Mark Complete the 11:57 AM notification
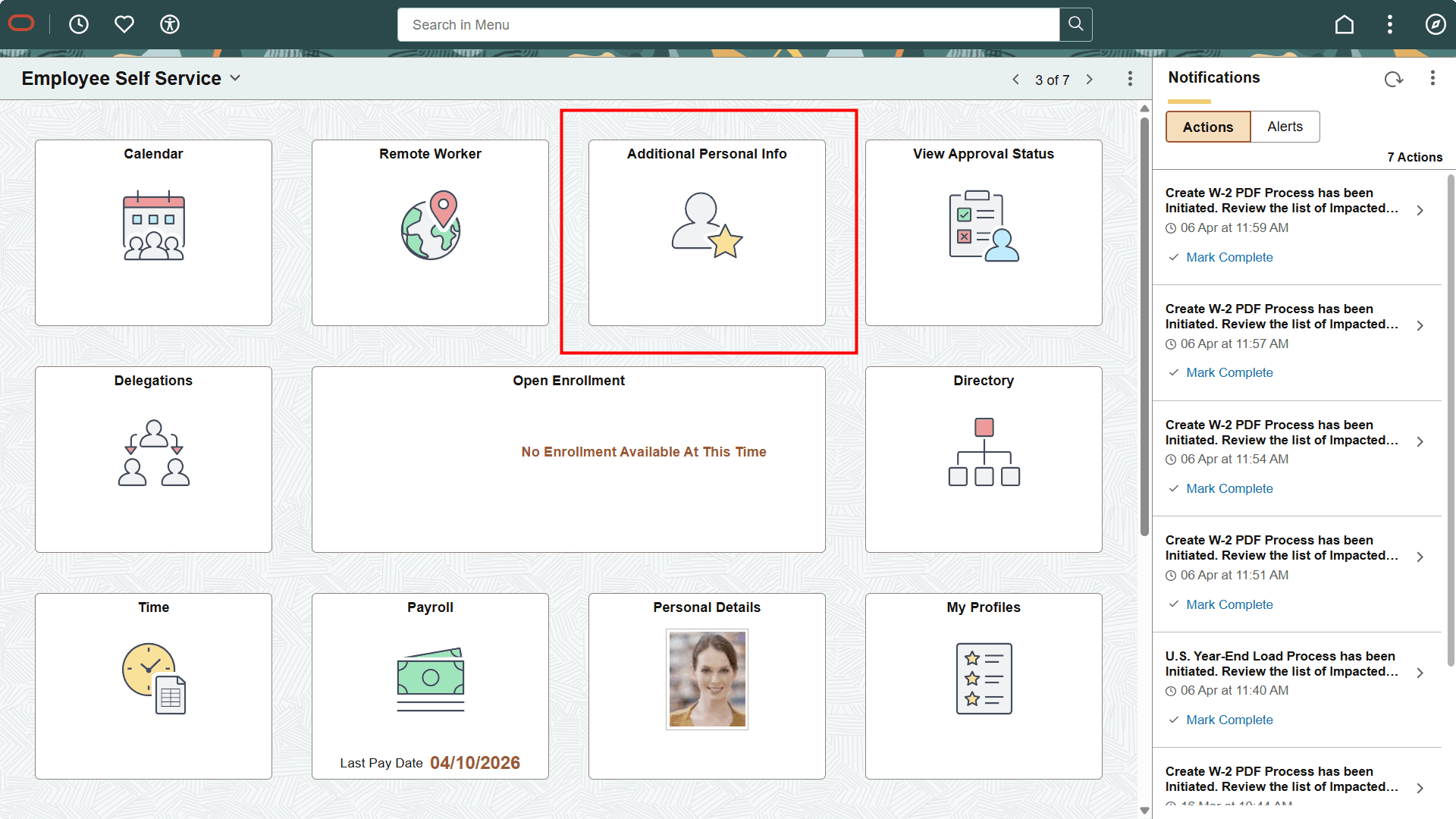This screenshot has width=1456, height=819. tap(1228, 372)
